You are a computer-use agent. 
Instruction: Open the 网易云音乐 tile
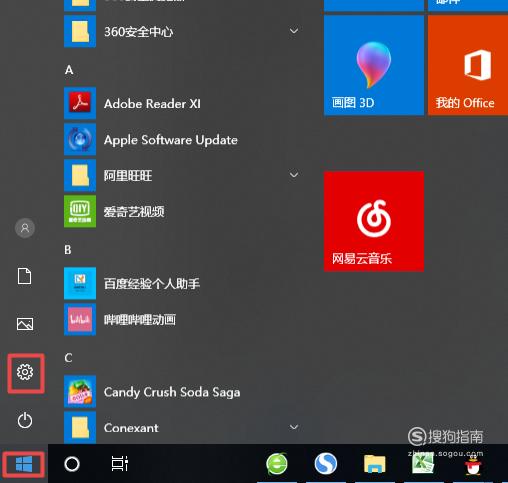point(374,221)
